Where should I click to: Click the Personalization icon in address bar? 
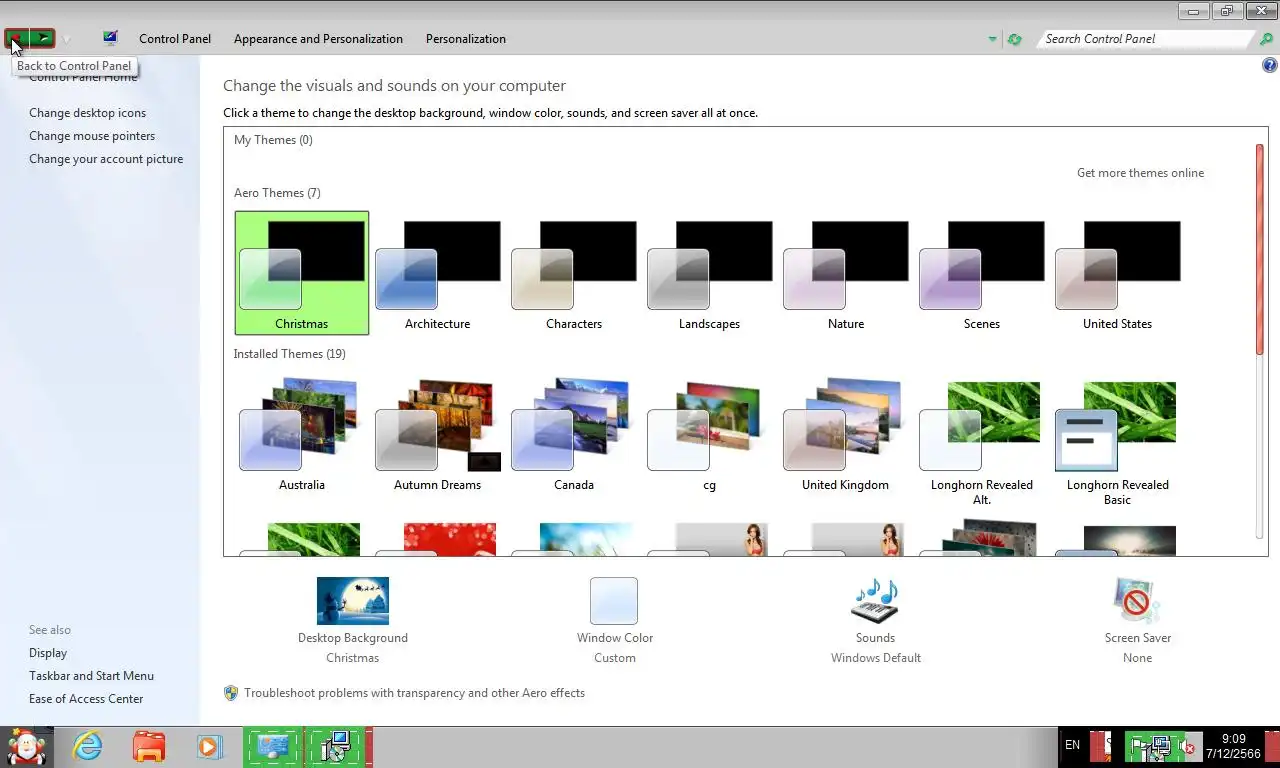click(x=110, y=38)
